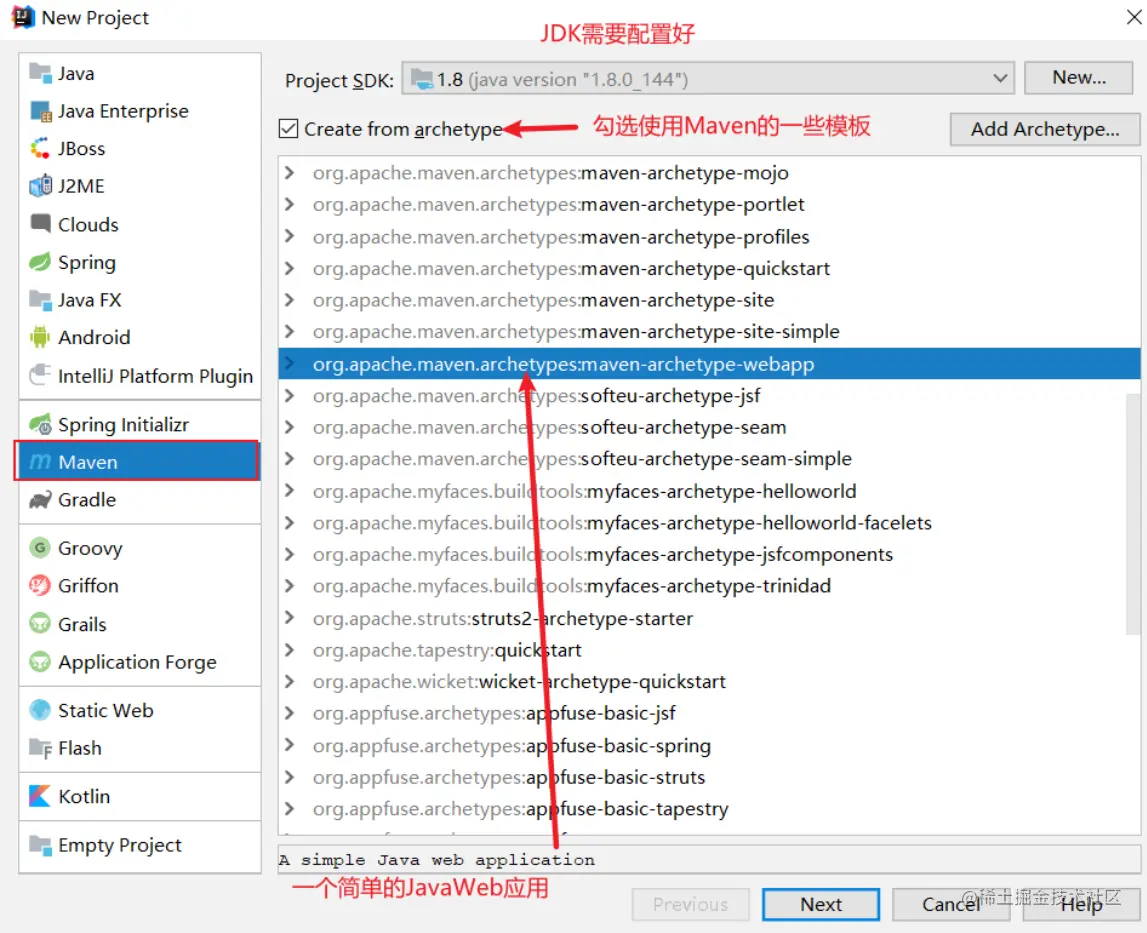Viewport: 1147px width, 933px height.
Task: Expand maven-archetype-mojo entry
Action: pos(290,173)
